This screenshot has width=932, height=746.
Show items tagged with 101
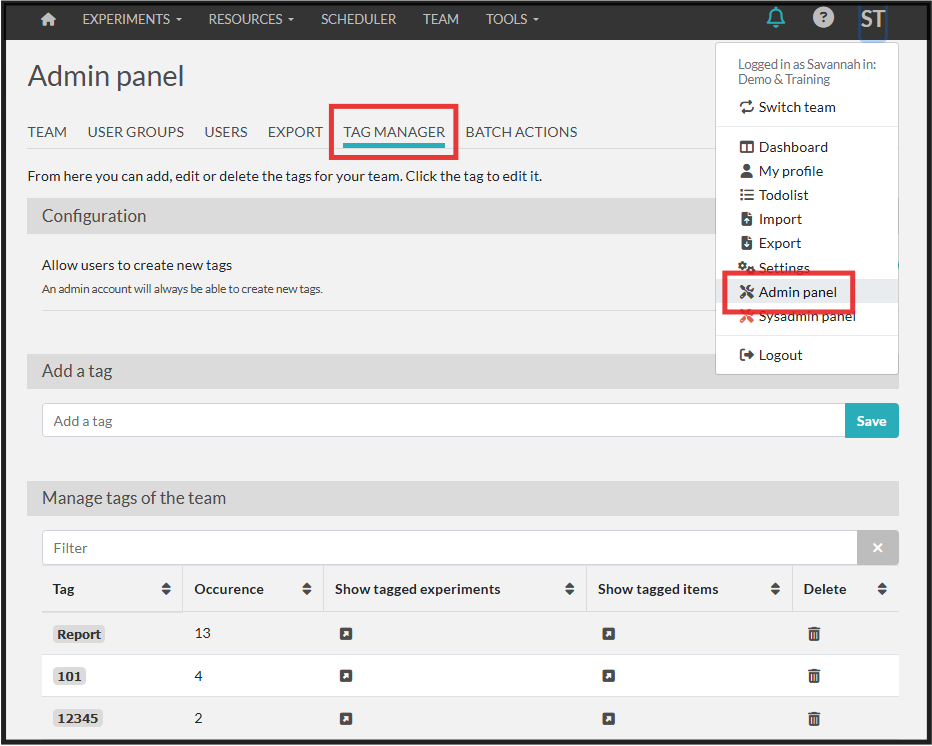(608, 676)
